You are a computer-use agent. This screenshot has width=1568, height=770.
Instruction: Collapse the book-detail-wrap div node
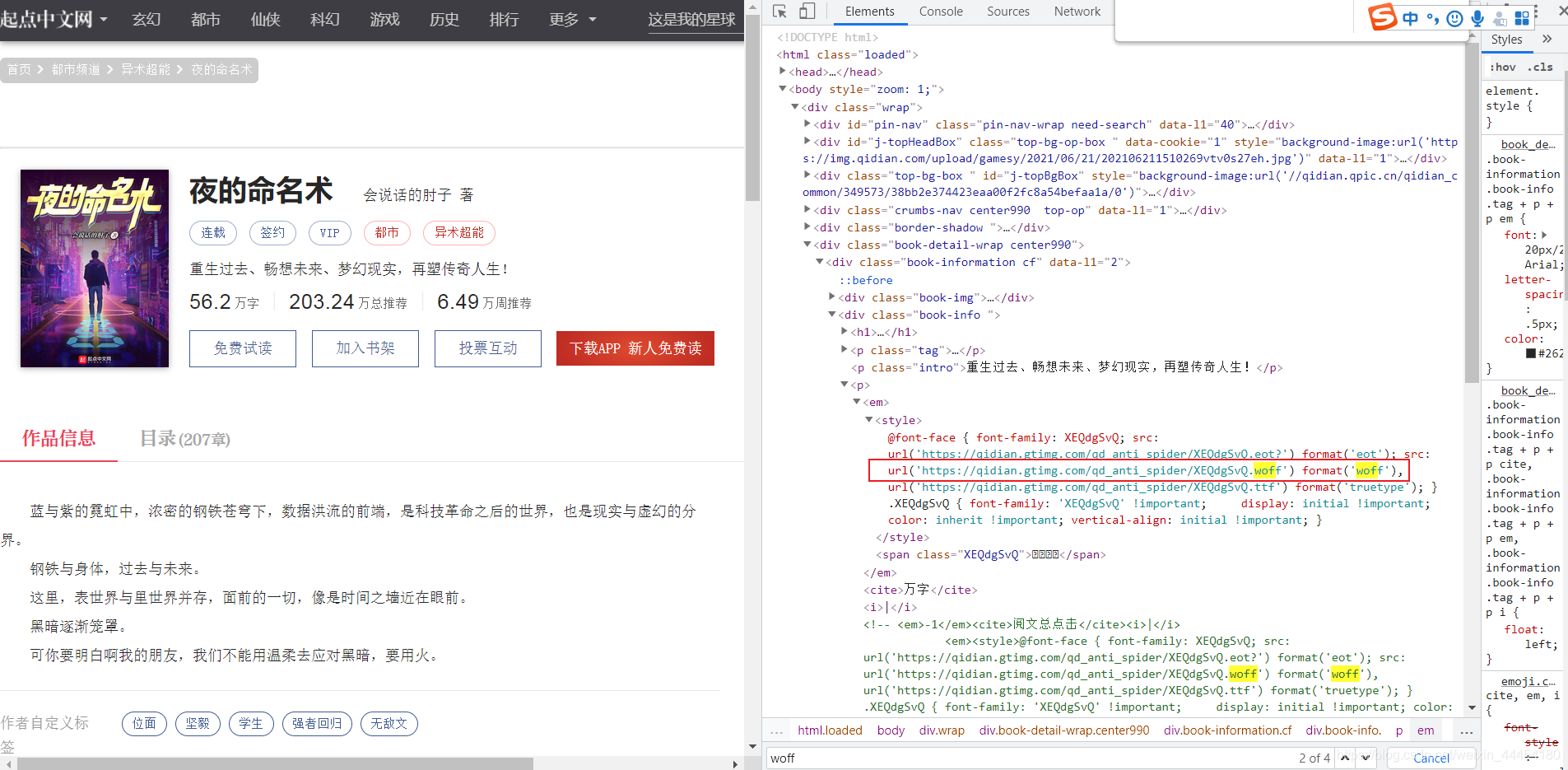point(807,245)
